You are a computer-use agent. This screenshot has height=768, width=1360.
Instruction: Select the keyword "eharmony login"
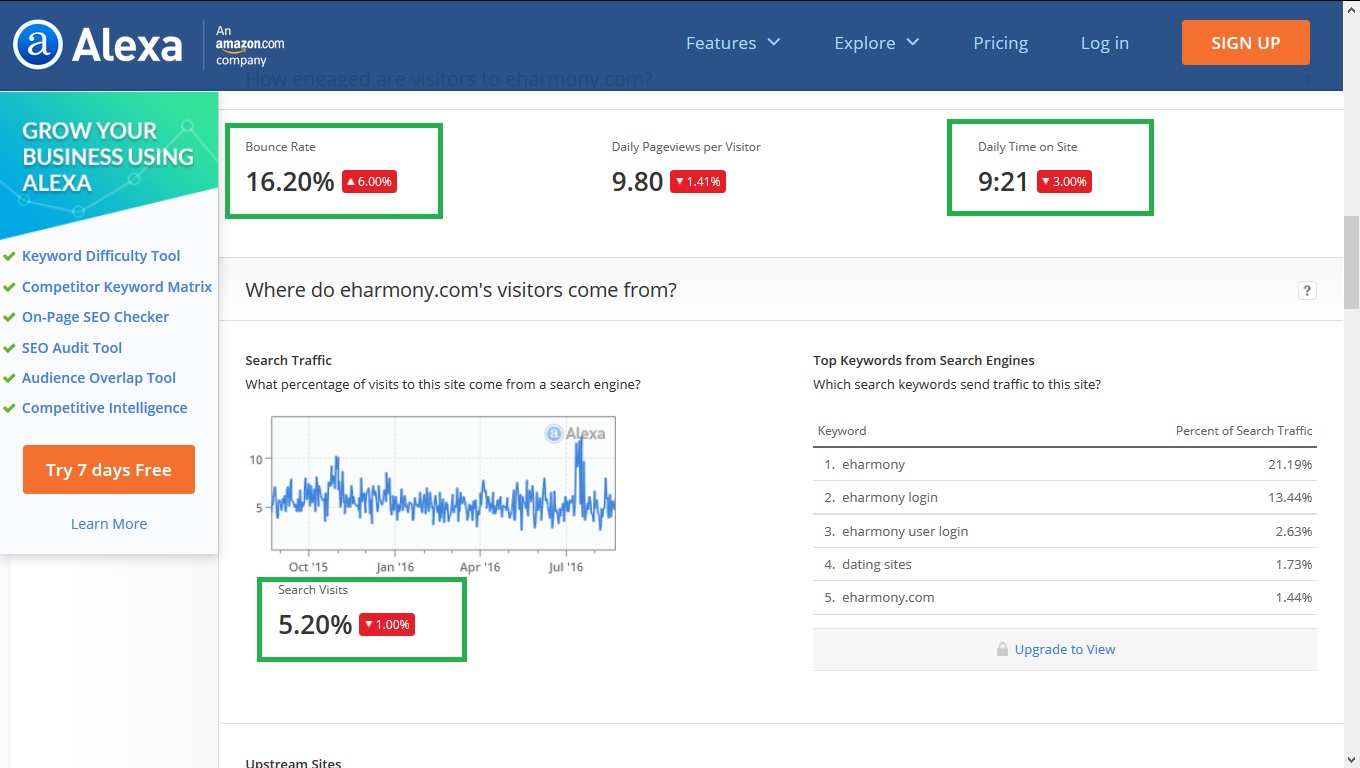[x=890, y=497]
